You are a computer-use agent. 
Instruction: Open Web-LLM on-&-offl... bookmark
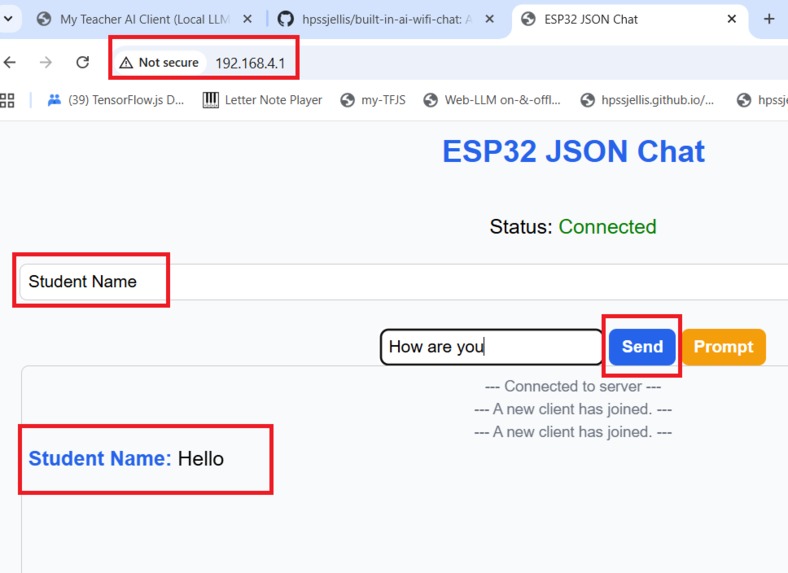pos(492,100)
